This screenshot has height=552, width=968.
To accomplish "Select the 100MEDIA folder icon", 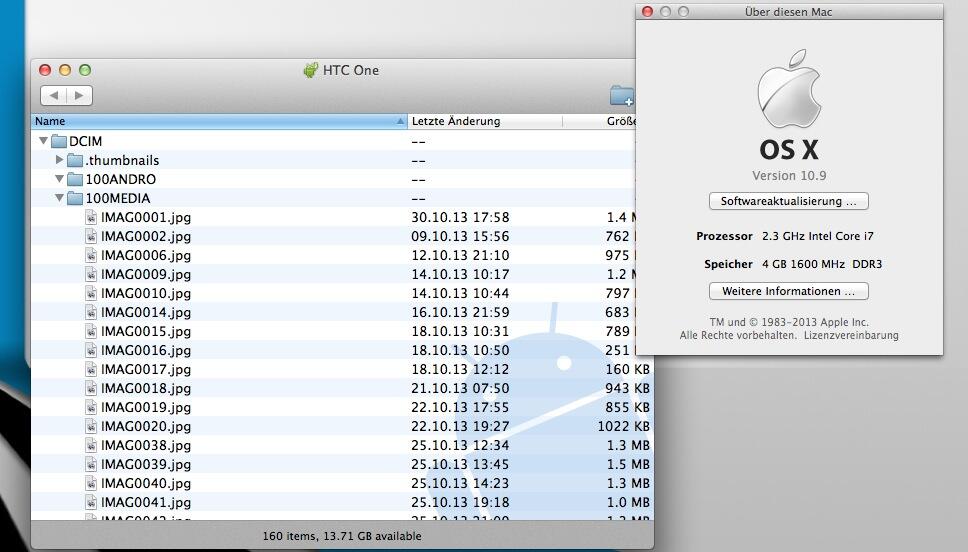I will (x=75, y=199).
